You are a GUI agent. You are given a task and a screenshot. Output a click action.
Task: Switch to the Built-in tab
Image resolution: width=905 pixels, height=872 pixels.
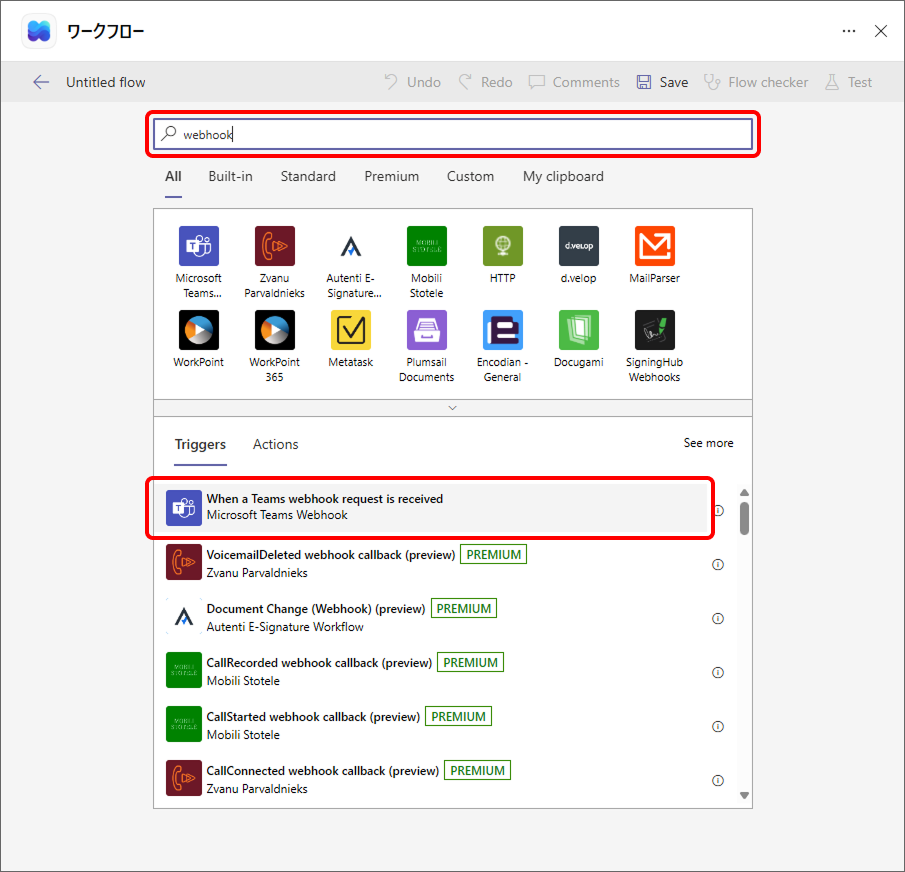click(x=230, y=177)
